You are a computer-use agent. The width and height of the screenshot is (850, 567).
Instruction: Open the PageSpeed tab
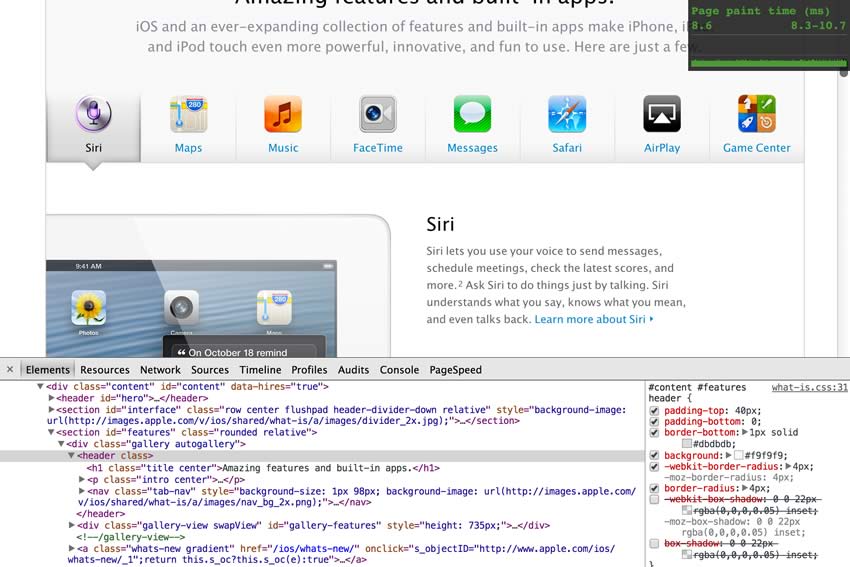coord(455,370)
